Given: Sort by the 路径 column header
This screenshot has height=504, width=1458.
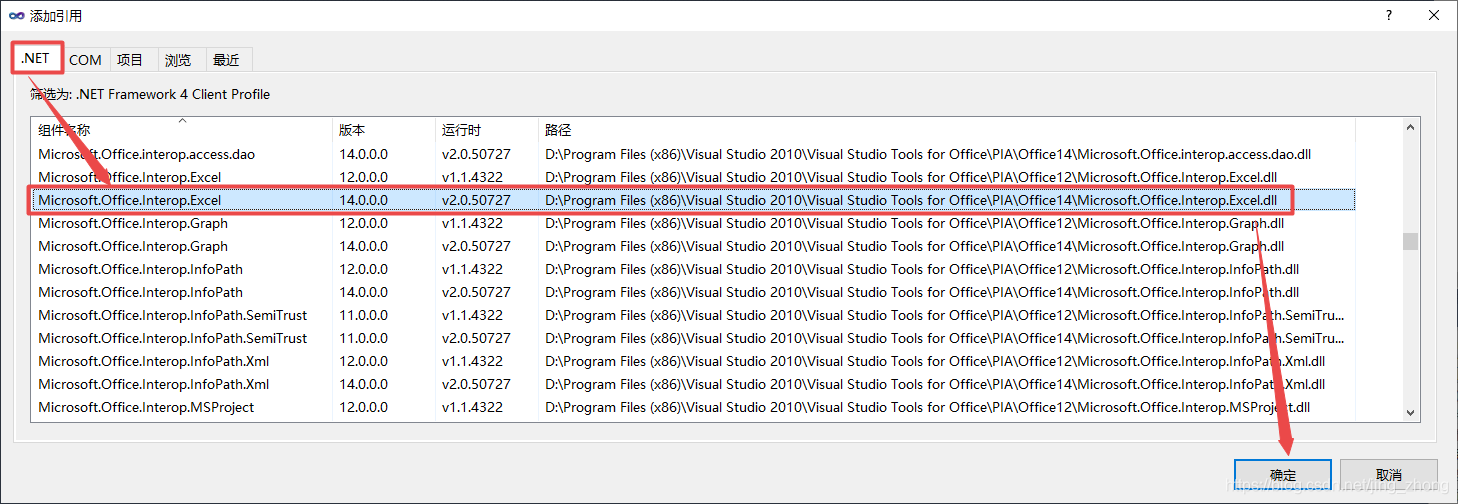Looking at the screenshot, I should tap(947, 130).
